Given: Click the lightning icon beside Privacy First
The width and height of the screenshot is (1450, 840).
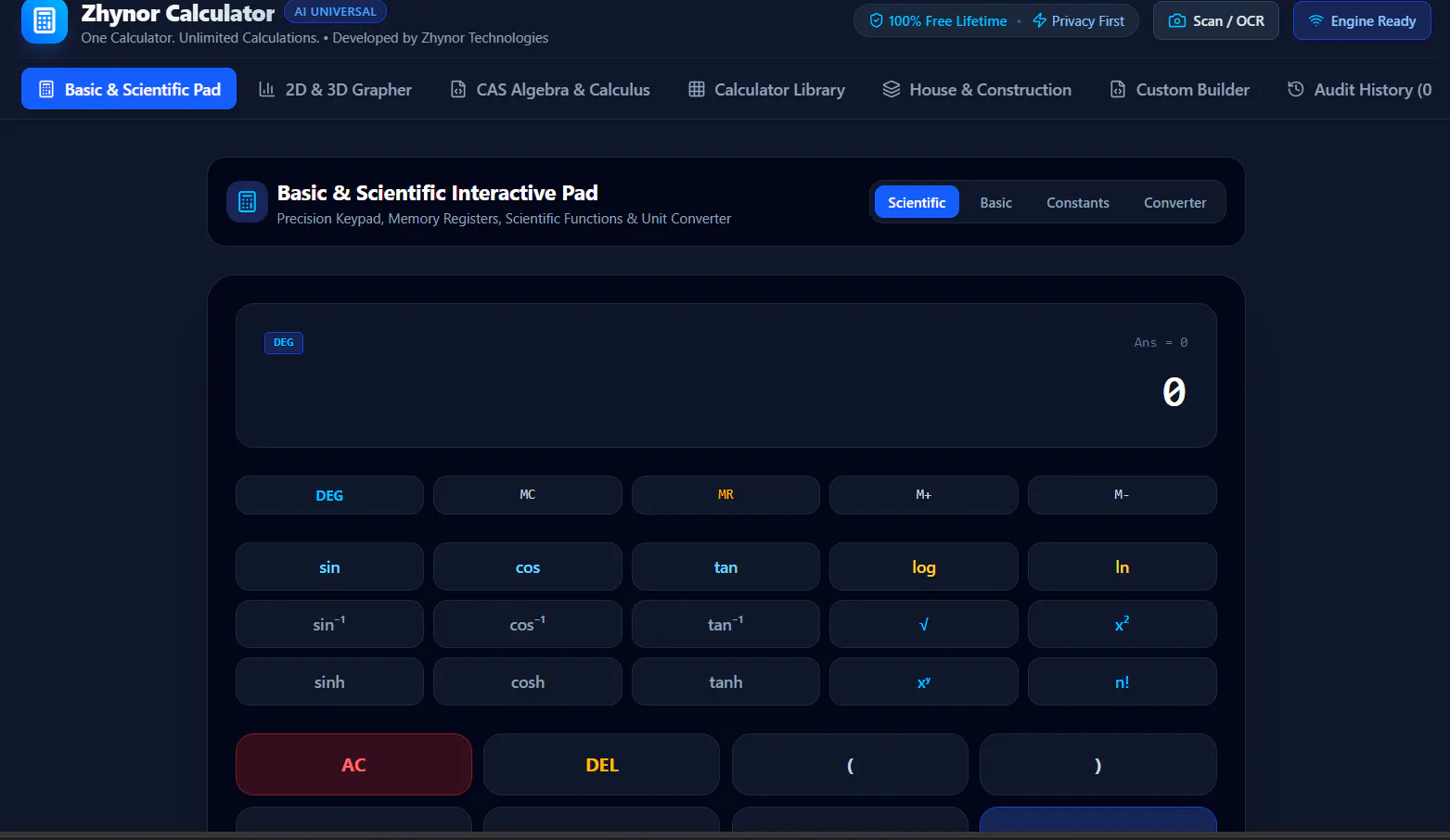Looking at the screenshot, I should click(1039, 20).
